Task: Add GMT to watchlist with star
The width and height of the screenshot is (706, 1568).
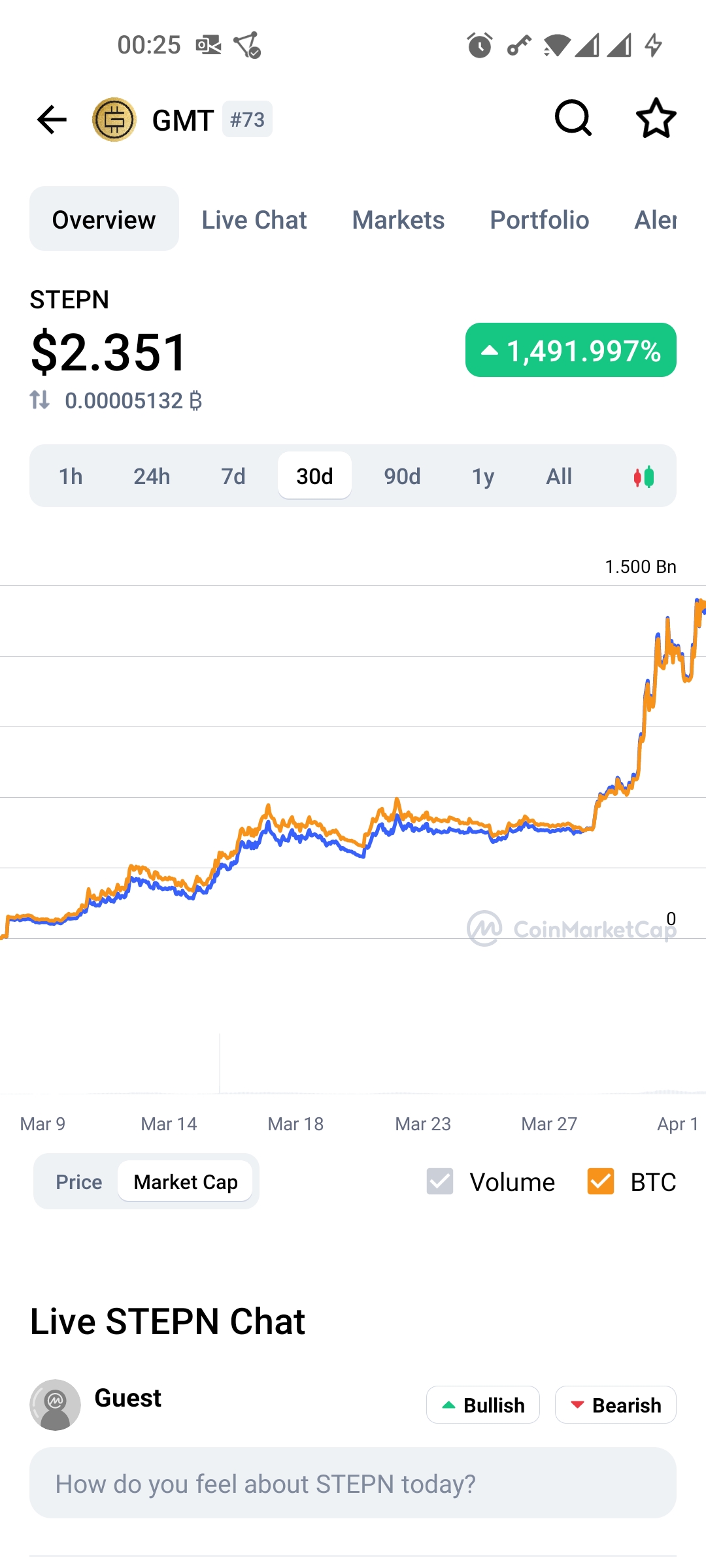Action: tap(656, 118)
